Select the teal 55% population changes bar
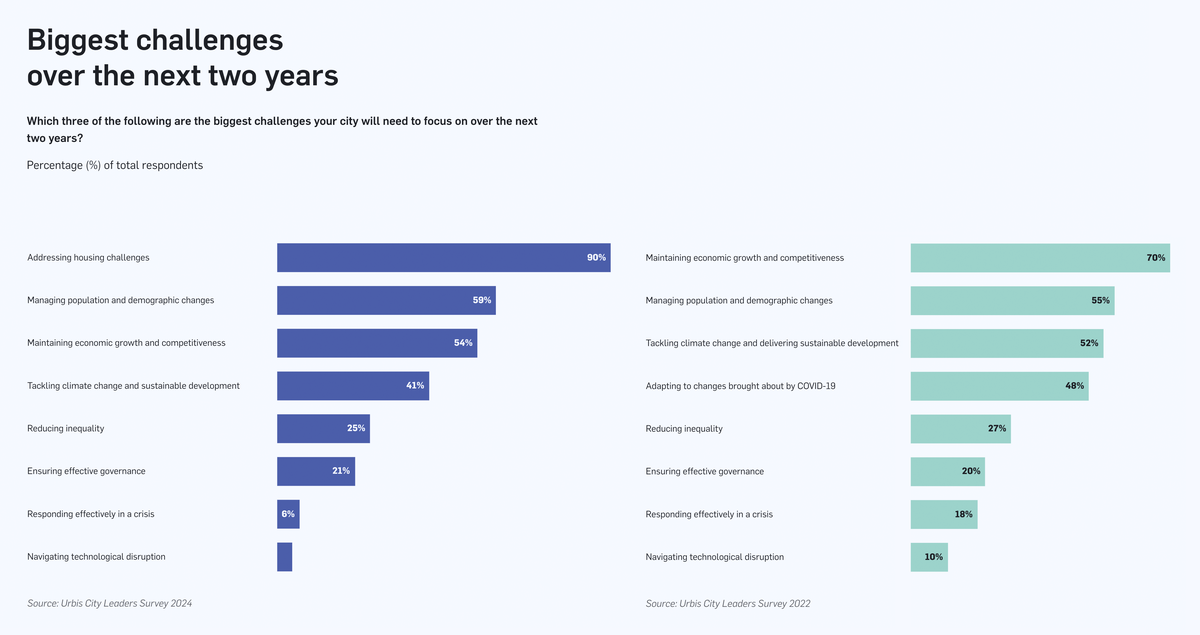The width and height of the screenshot is (1200, 635). tap(1012, 300)
